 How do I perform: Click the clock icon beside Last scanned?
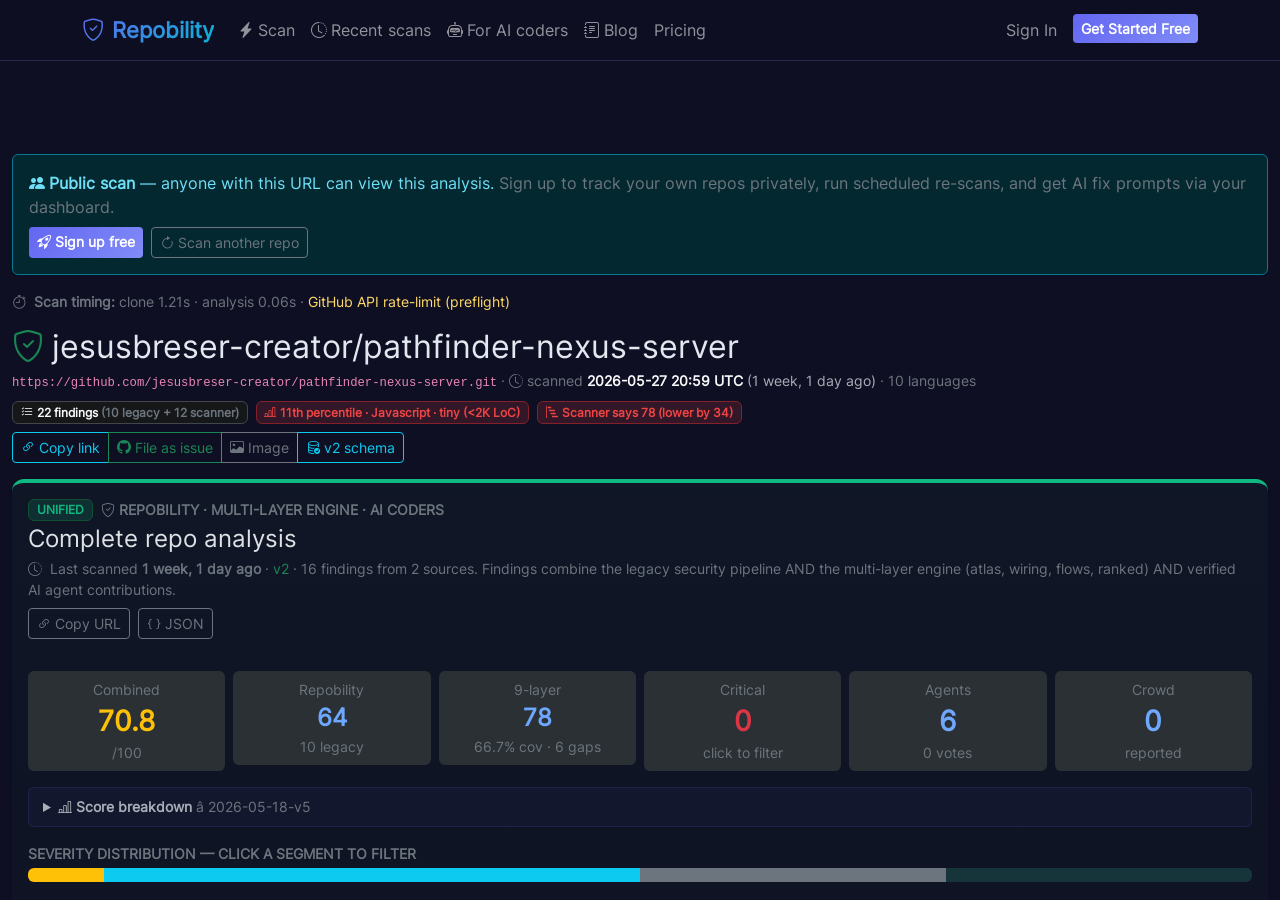pos(35,569)
